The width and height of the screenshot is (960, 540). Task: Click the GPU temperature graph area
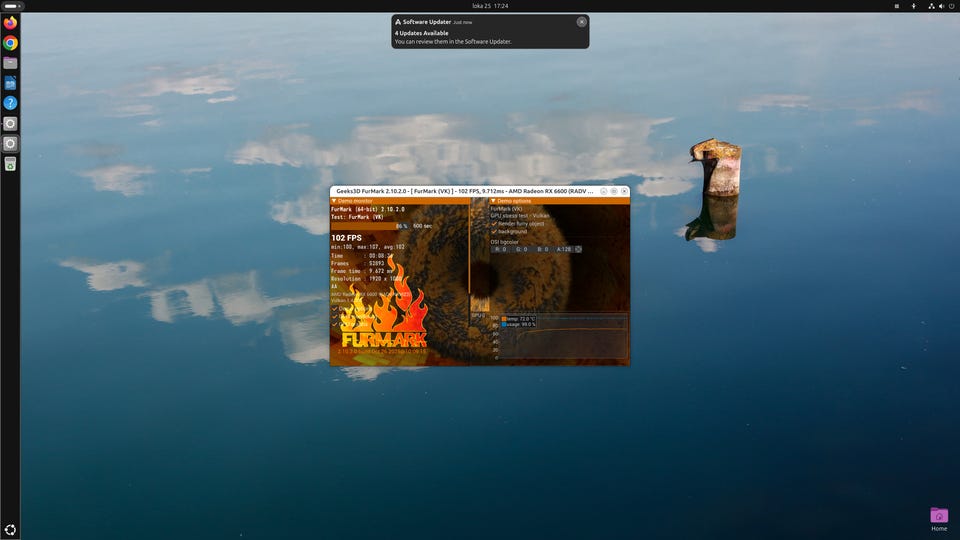[x=564, y=337]
